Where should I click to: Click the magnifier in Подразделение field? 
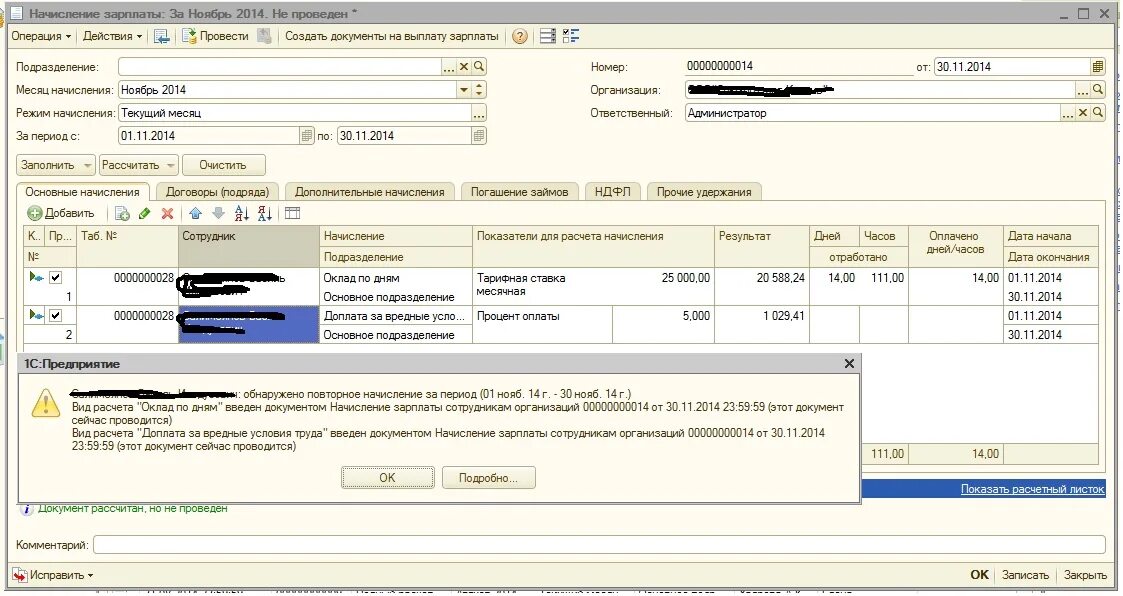[x=479, y=67]
